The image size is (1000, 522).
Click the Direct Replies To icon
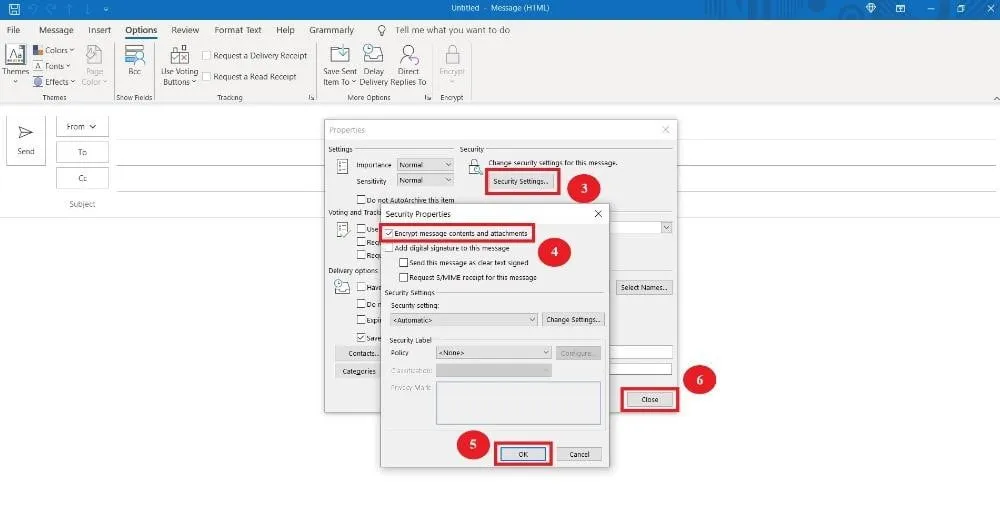[x=408, y=56]
